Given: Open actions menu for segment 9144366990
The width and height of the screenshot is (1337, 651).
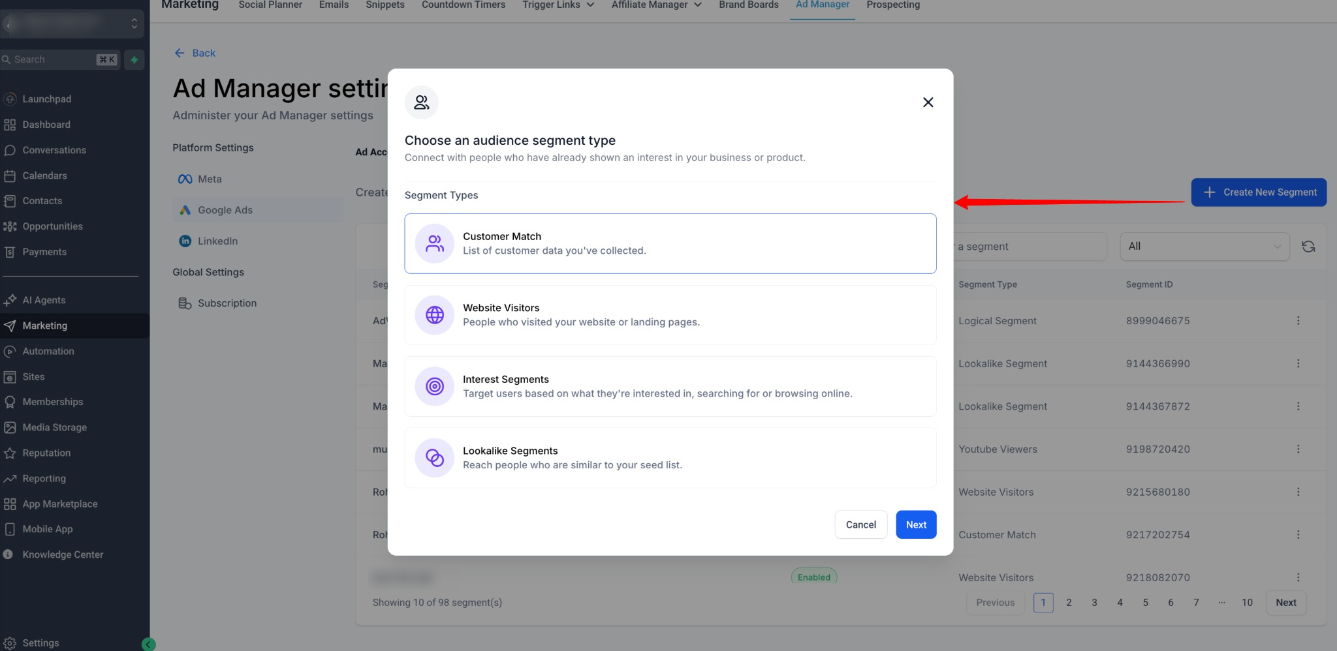Looking at the screenshot, I should pos(1298,364).
